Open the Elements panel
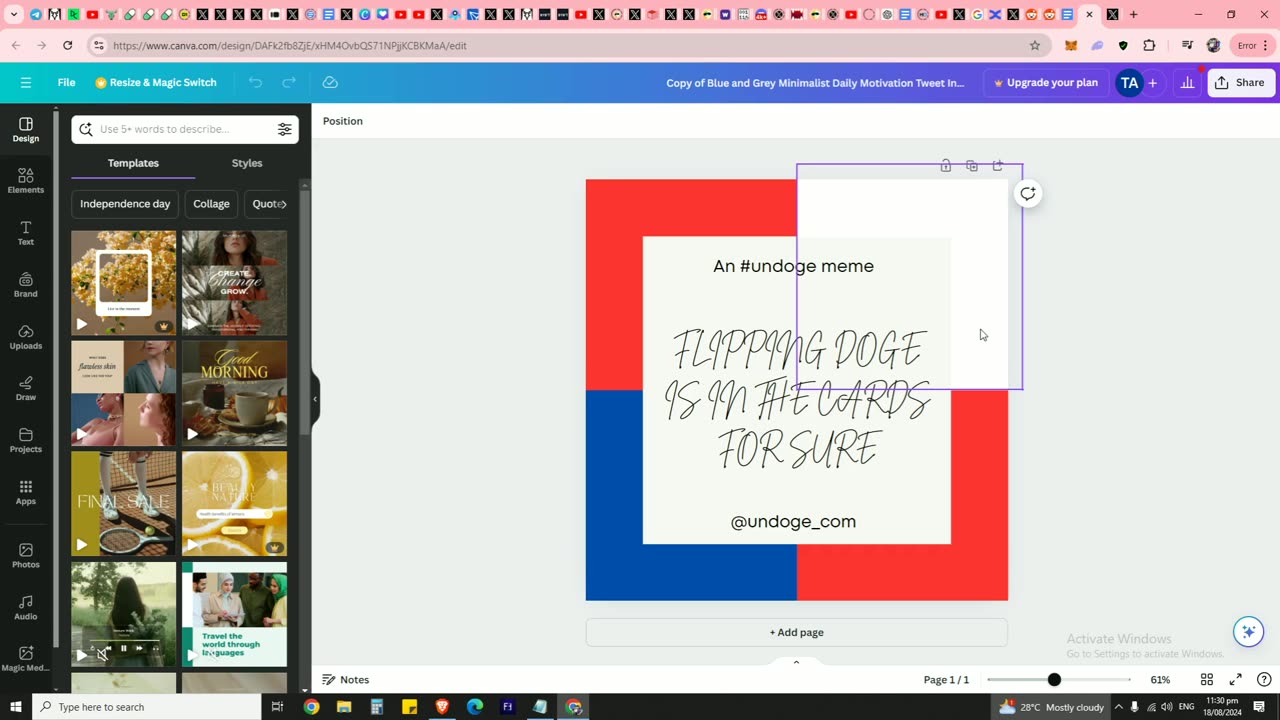 (26, 181)
